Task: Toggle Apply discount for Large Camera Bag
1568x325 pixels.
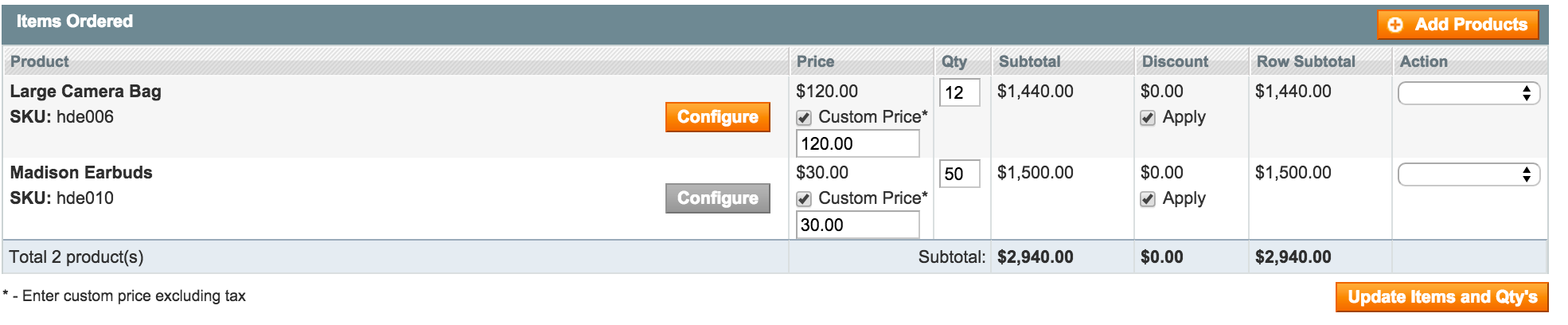Action: (x=1148, y=118)
